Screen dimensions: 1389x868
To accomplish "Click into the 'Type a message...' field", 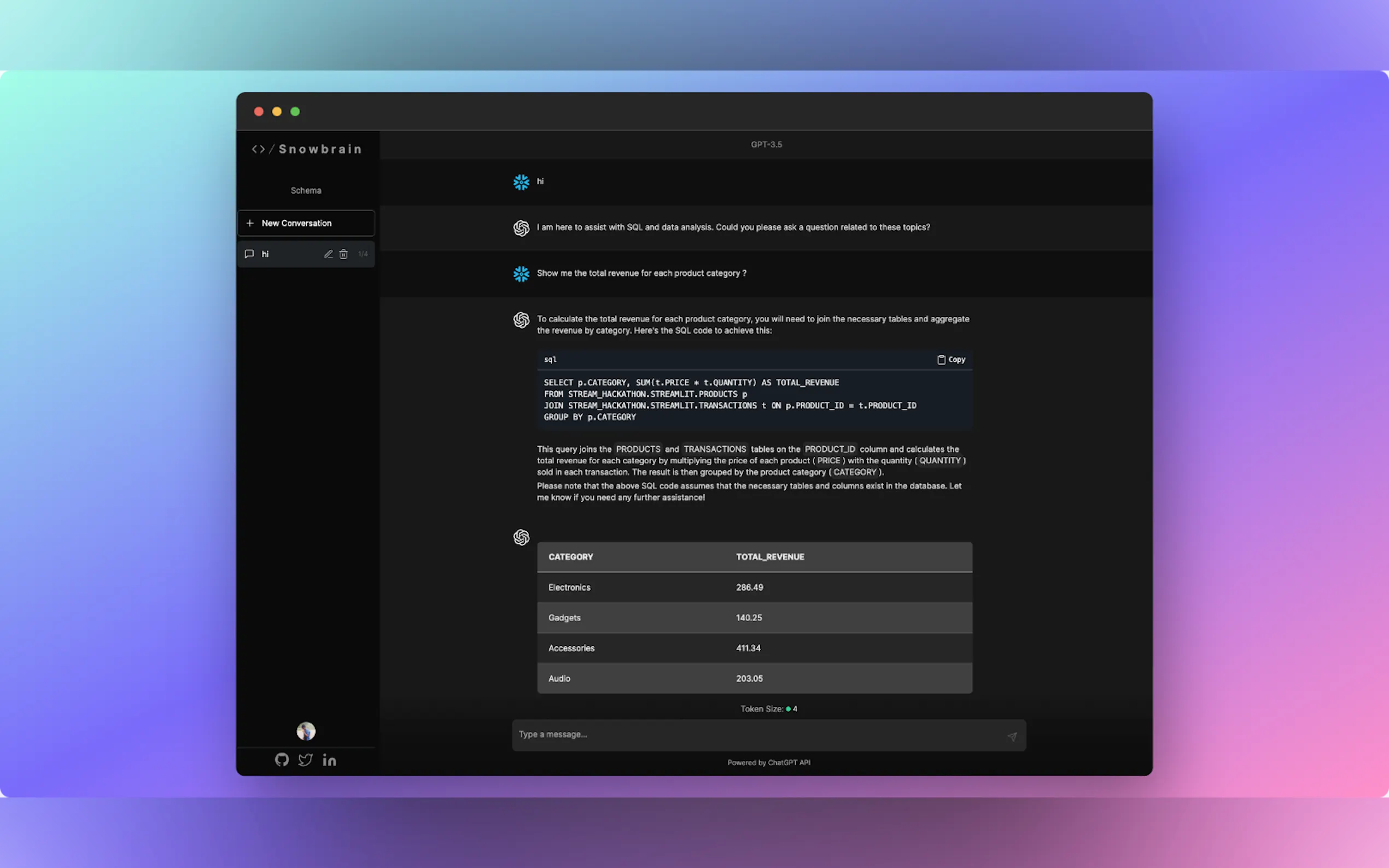I will pos(758,734).
